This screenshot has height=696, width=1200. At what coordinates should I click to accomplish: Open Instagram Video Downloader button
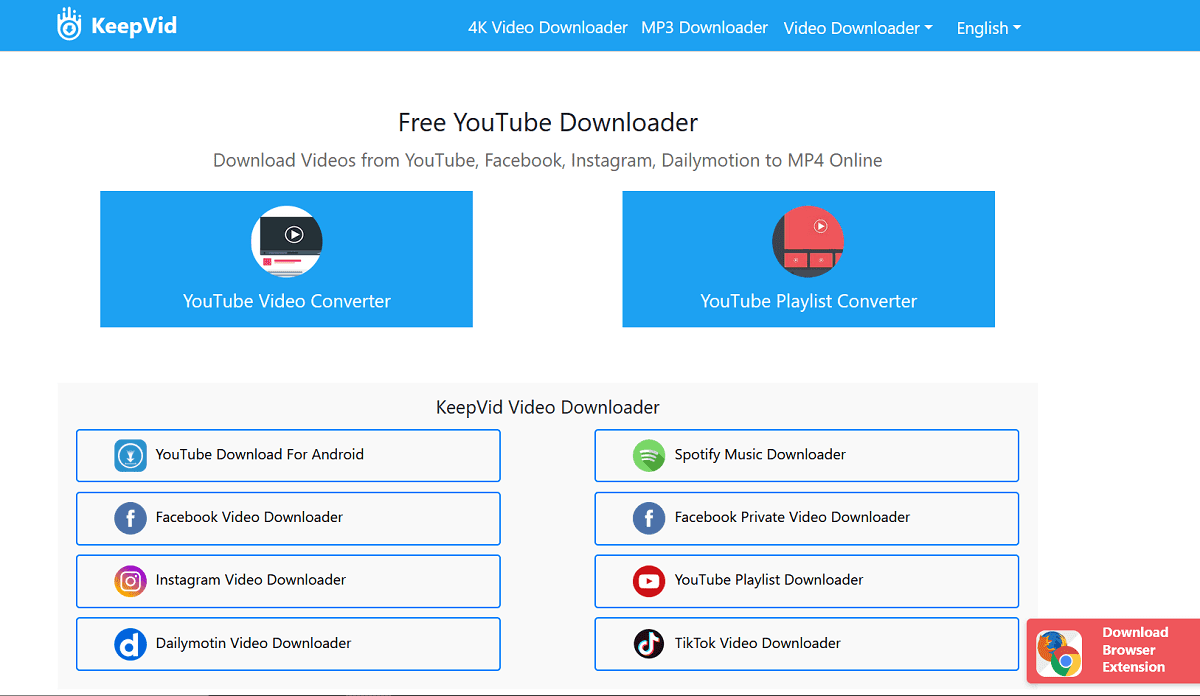(288, 581)
